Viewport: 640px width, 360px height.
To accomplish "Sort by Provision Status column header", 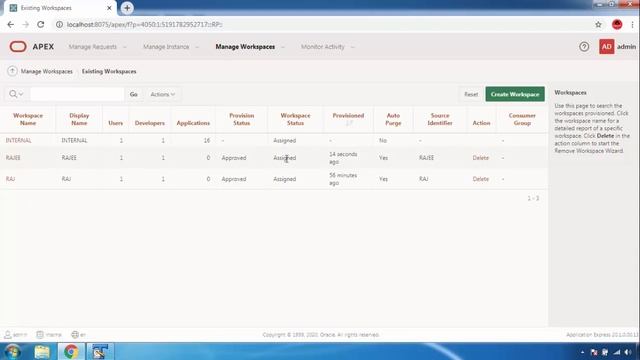I will 242,119.
